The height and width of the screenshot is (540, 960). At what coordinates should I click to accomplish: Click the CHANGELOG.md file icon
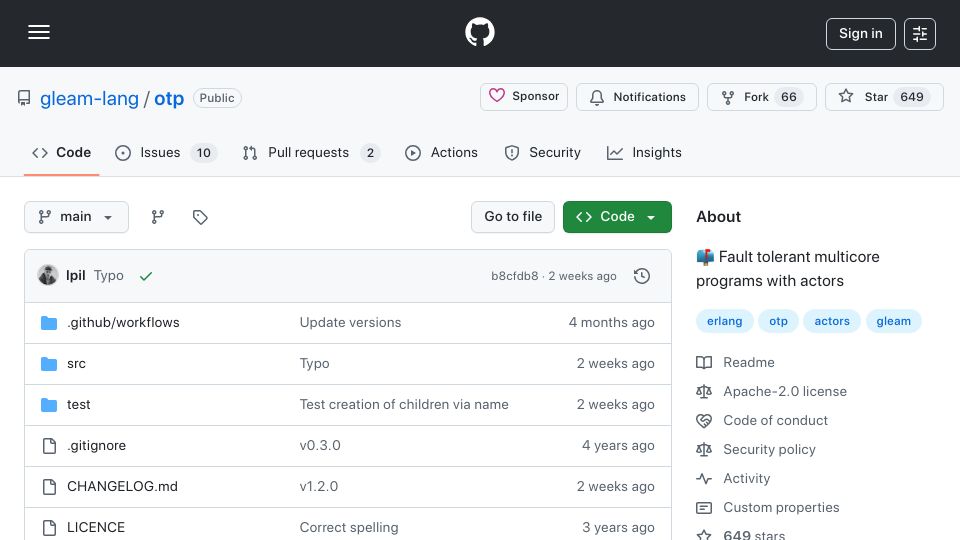[x=49, y=487]
